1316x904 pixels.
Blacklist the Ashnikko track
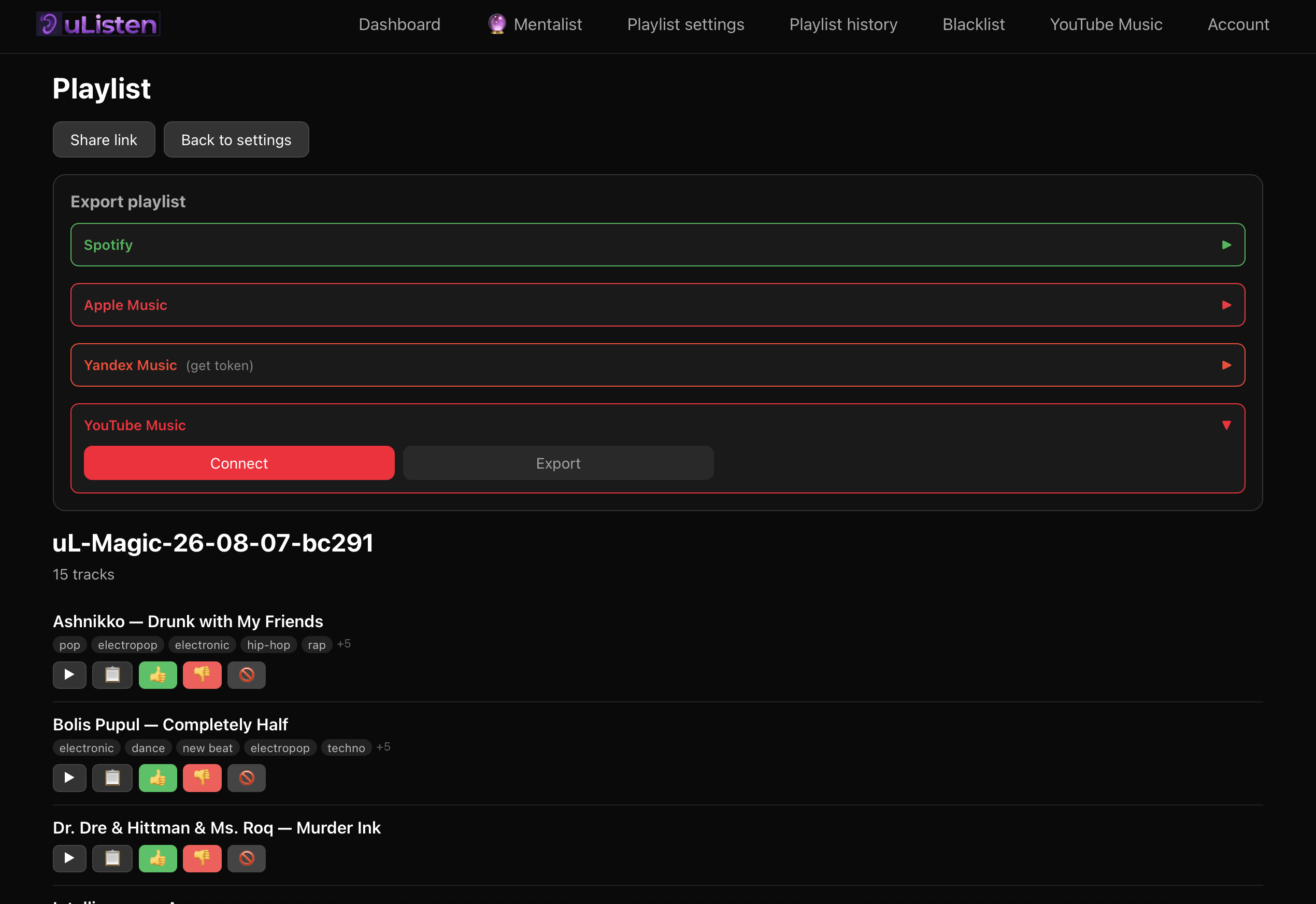246,674
